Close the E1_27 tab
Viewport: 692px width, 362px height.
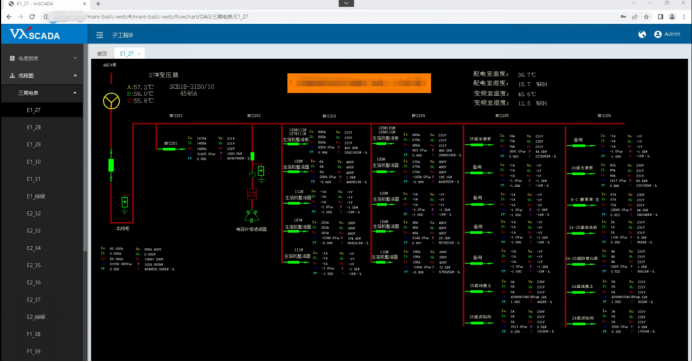[139, 54]
